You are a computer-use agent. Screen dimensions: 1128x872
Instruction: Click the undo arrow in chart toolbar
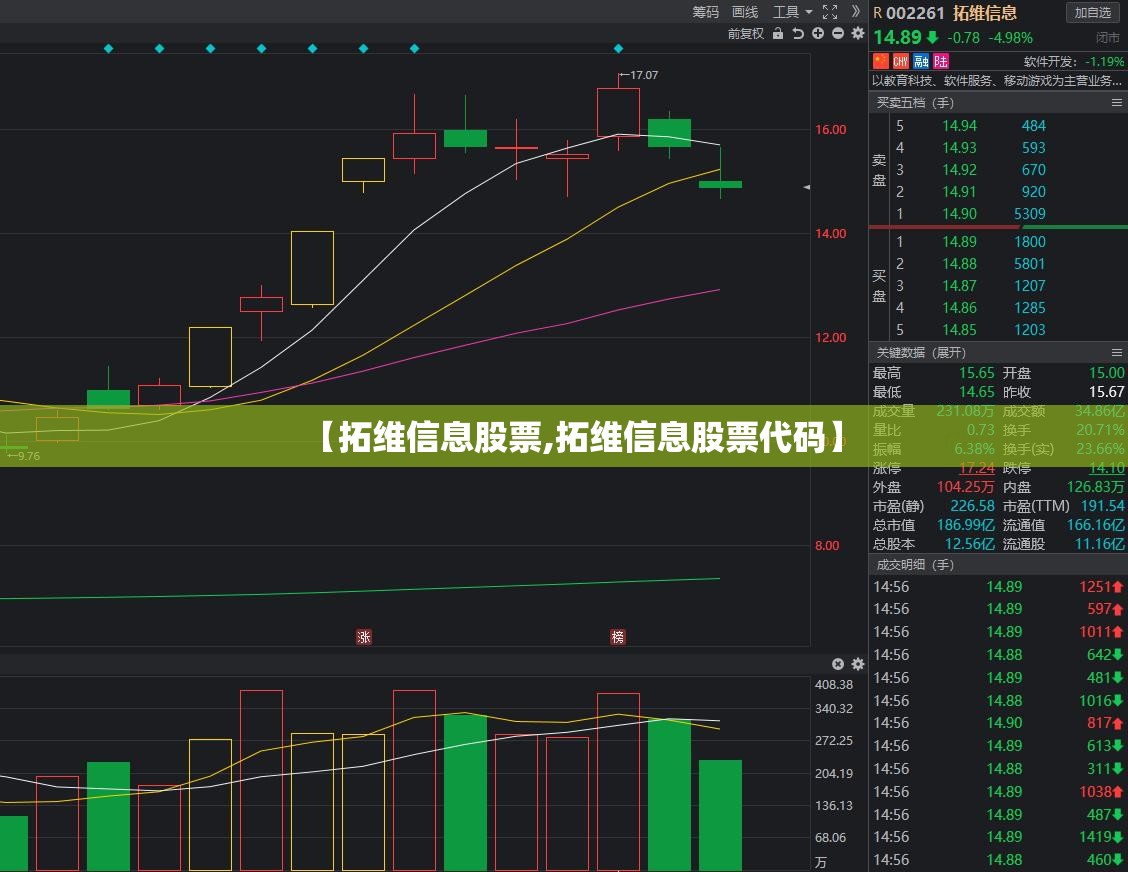(x=798, y=33)
